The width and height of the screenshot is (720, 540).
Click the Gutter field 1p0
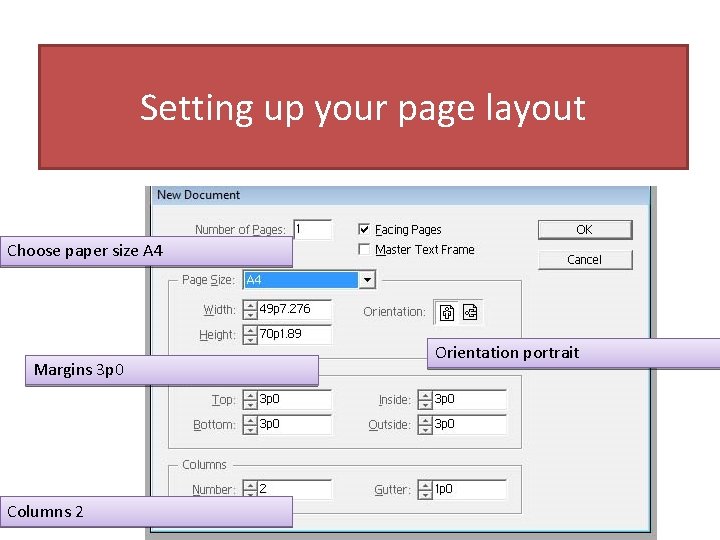point(470,489)
